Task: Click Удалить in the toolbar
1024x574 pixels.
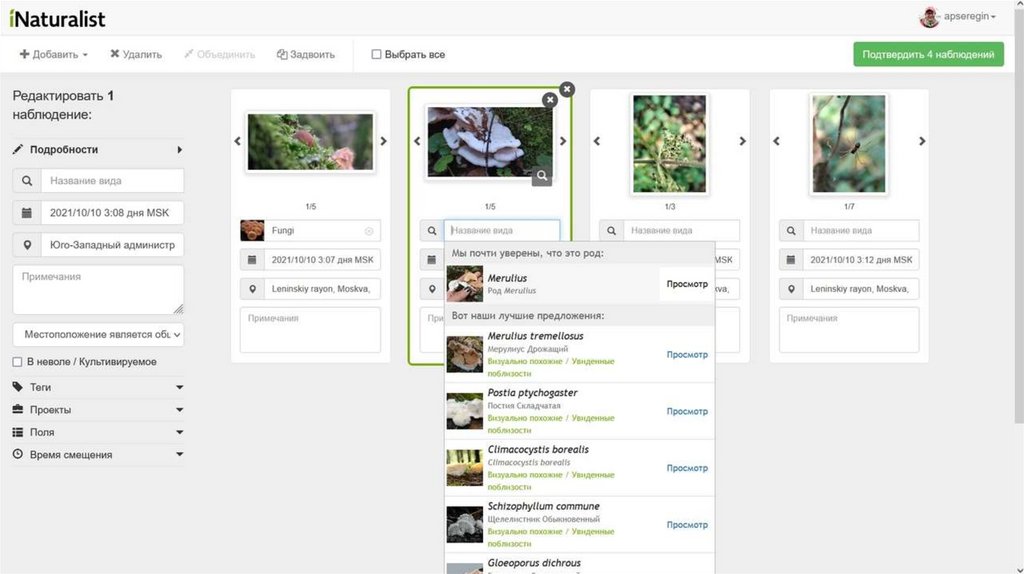Action: (136, 54)
